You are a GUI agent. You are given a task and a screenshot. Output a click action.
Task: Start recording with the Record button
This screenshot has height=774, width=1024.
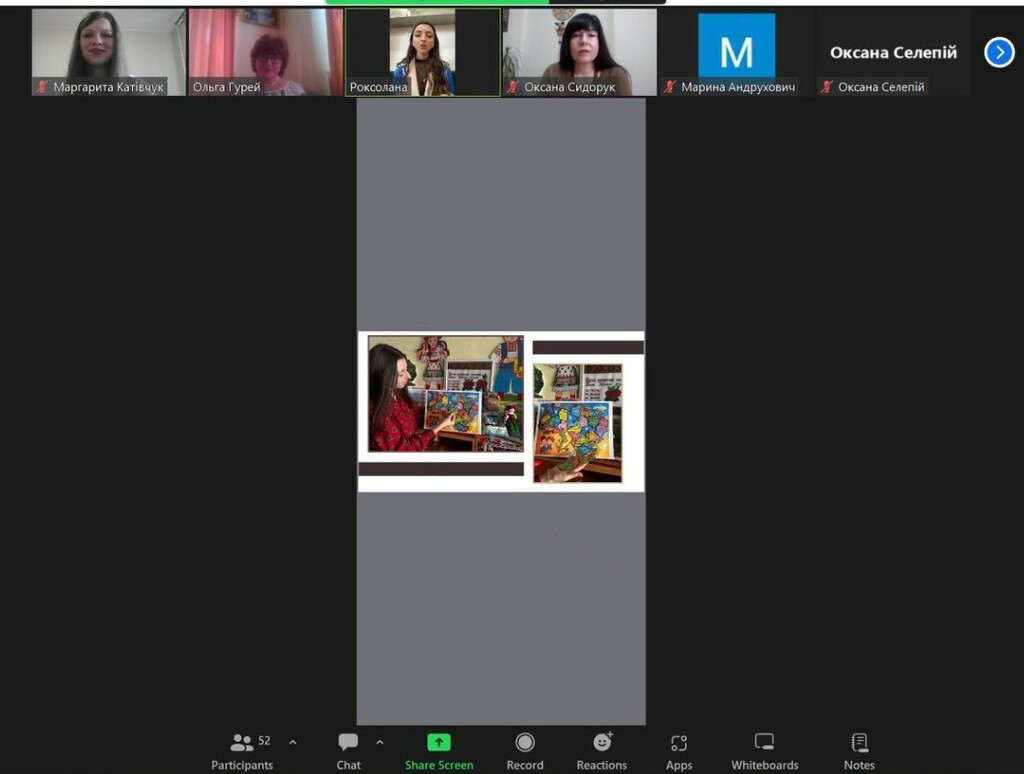pos(524,751)
